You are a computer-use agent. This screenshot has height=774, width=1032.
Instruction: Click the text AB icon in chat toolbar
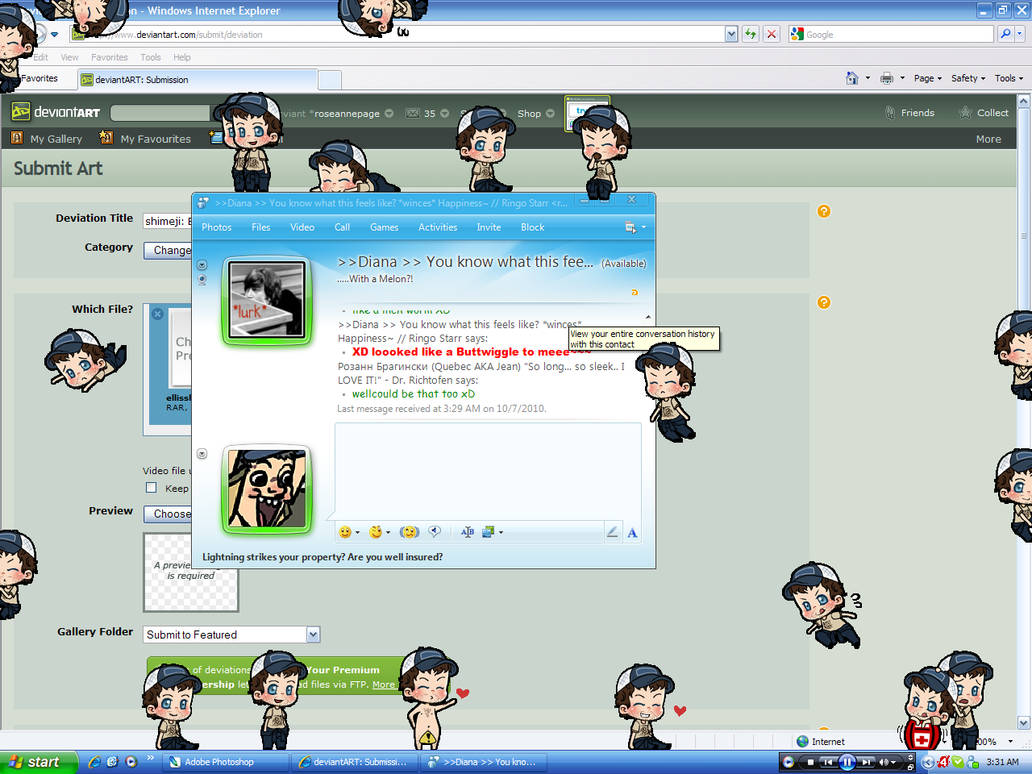(x=467, y=532)
